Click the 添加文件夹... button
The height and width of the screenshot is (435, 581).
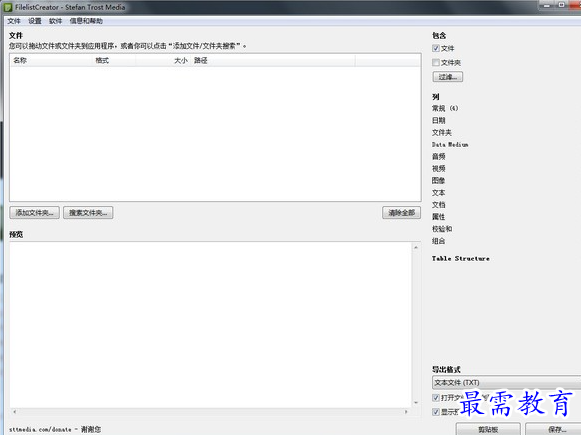[34, 213]
